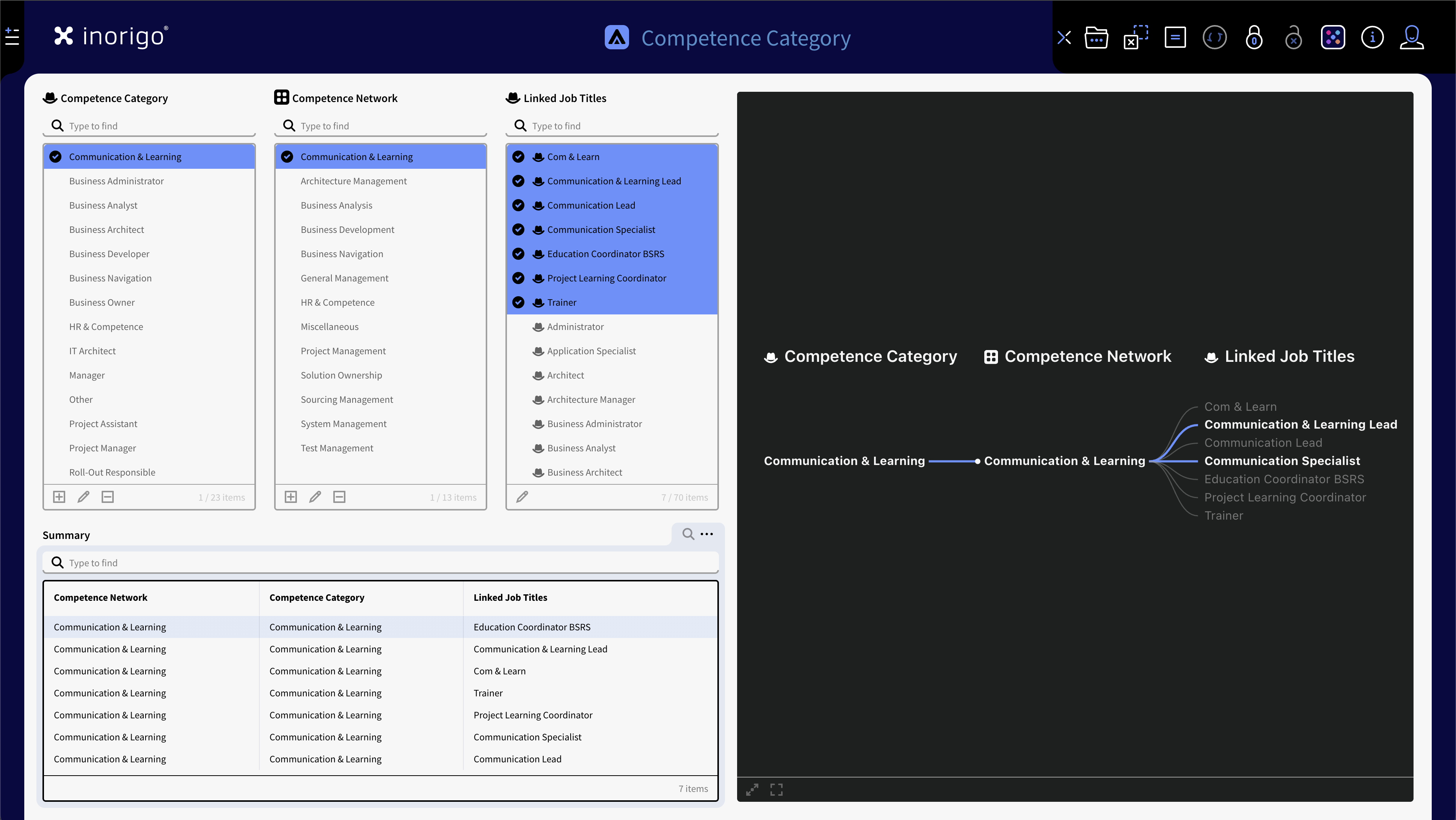Viewport: 1456px width, 820px height.
Task: Uncheck Communication & Learning in Competence Network
Action: [x=287, y=157]
